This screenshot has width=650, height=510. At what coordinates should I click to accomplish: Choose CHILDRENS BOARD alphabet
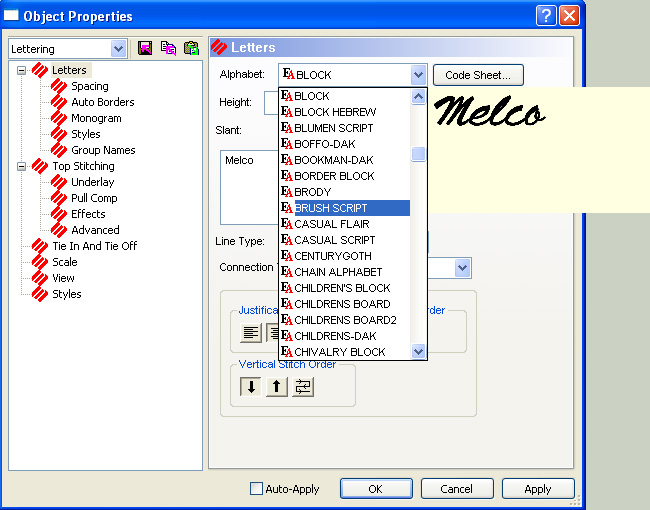click(x=345, y=304)
